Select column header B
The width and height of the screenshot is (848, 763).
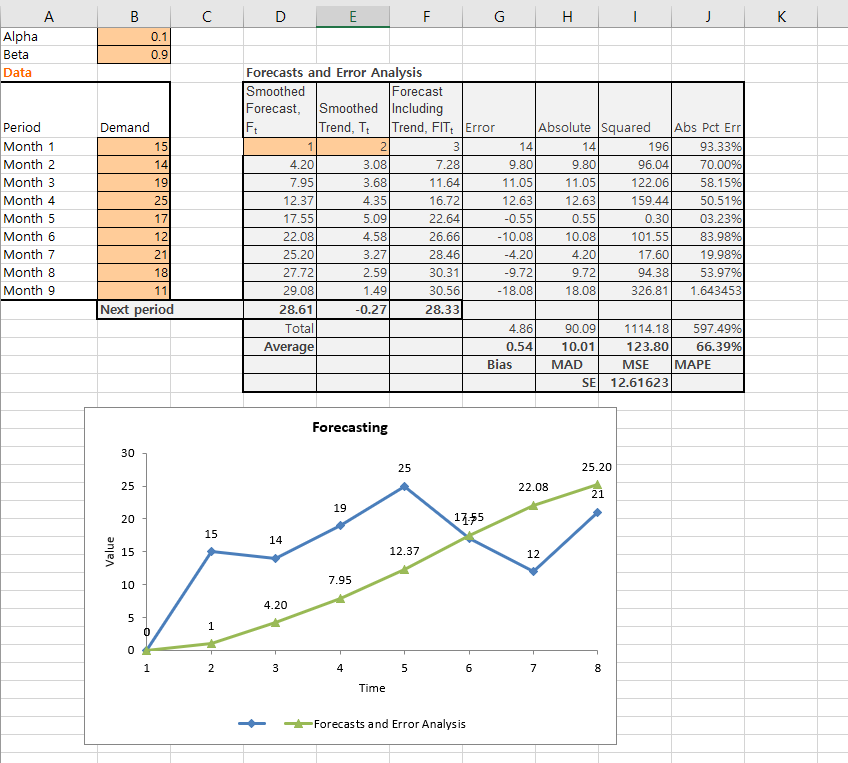pyautogui.click(x=134, y=16)
